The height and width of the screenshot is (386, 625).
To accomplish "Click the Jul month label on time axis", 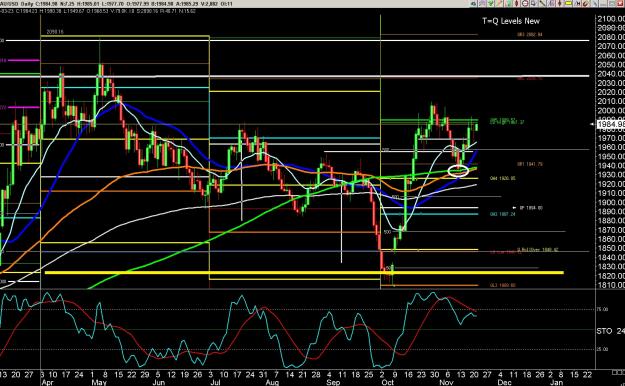I will (x=215, y=382).
